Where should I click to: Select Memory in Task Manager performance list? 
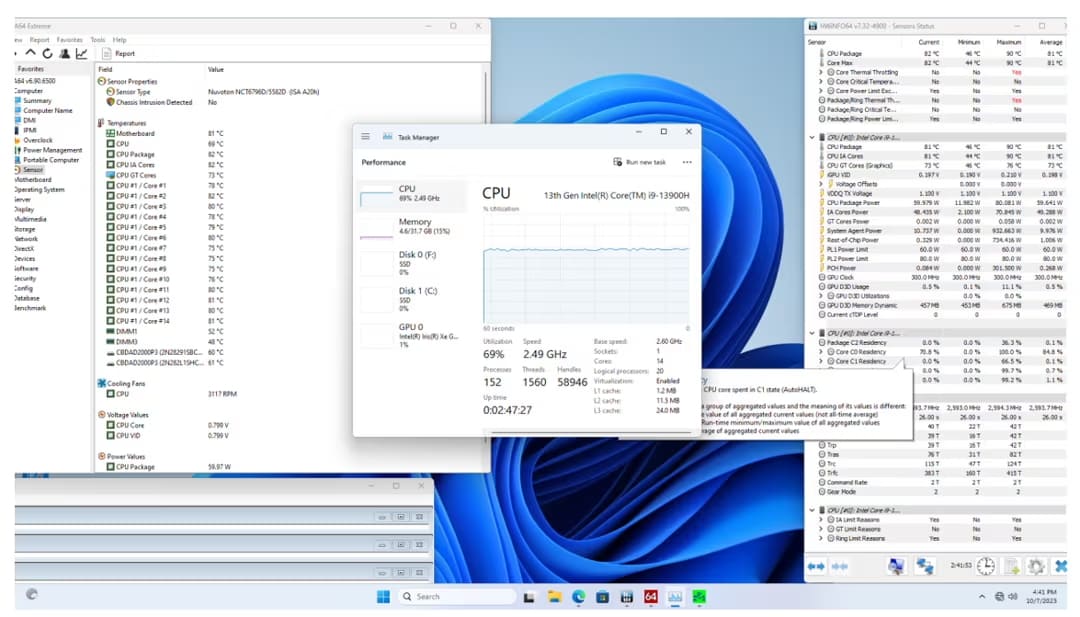[x=412, y=227]
